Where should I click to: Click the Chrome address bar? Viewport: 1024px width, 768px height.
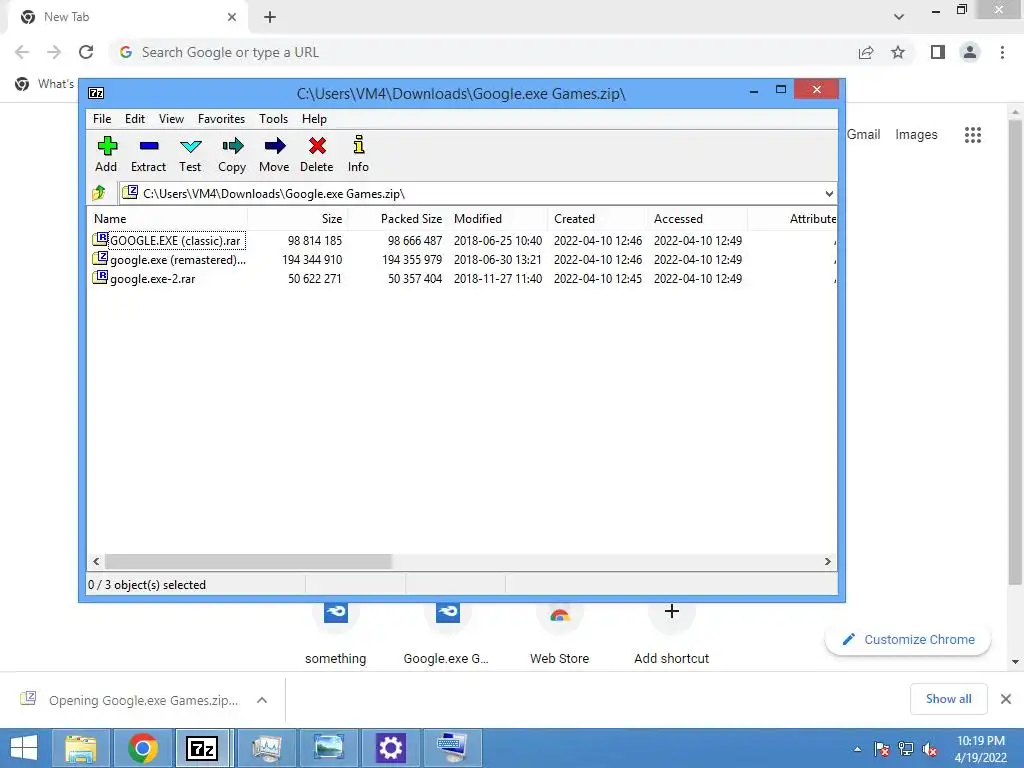(x=483, y=52)
